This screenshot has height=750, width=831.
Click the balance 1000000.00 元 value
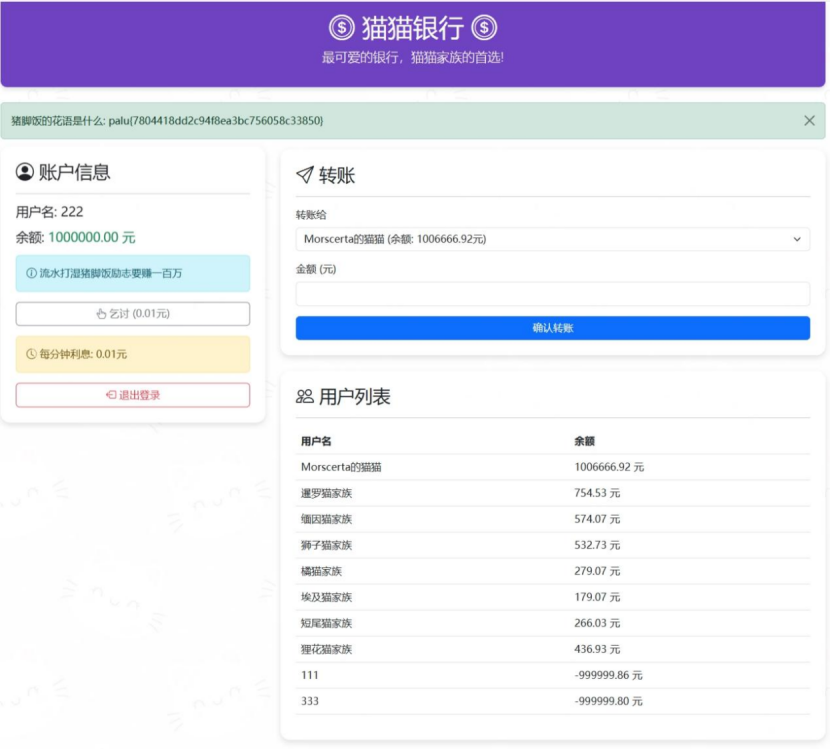click(x=92, y=237)
